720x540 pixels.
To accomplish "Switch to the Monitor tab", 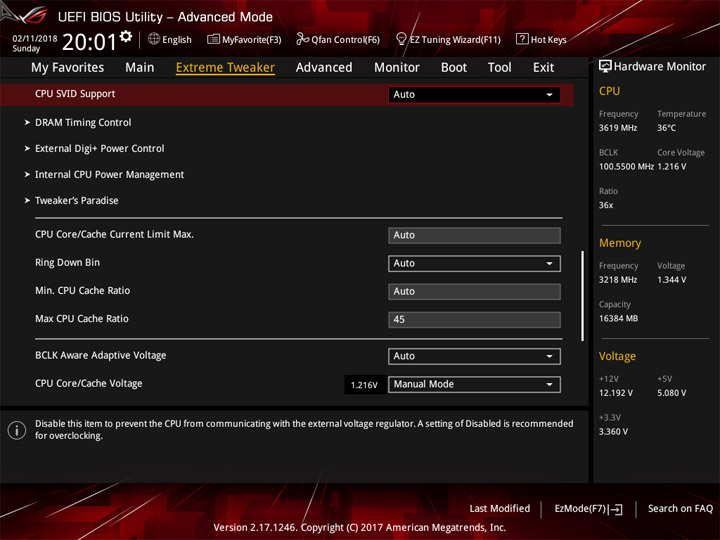I will pos(397,68).
